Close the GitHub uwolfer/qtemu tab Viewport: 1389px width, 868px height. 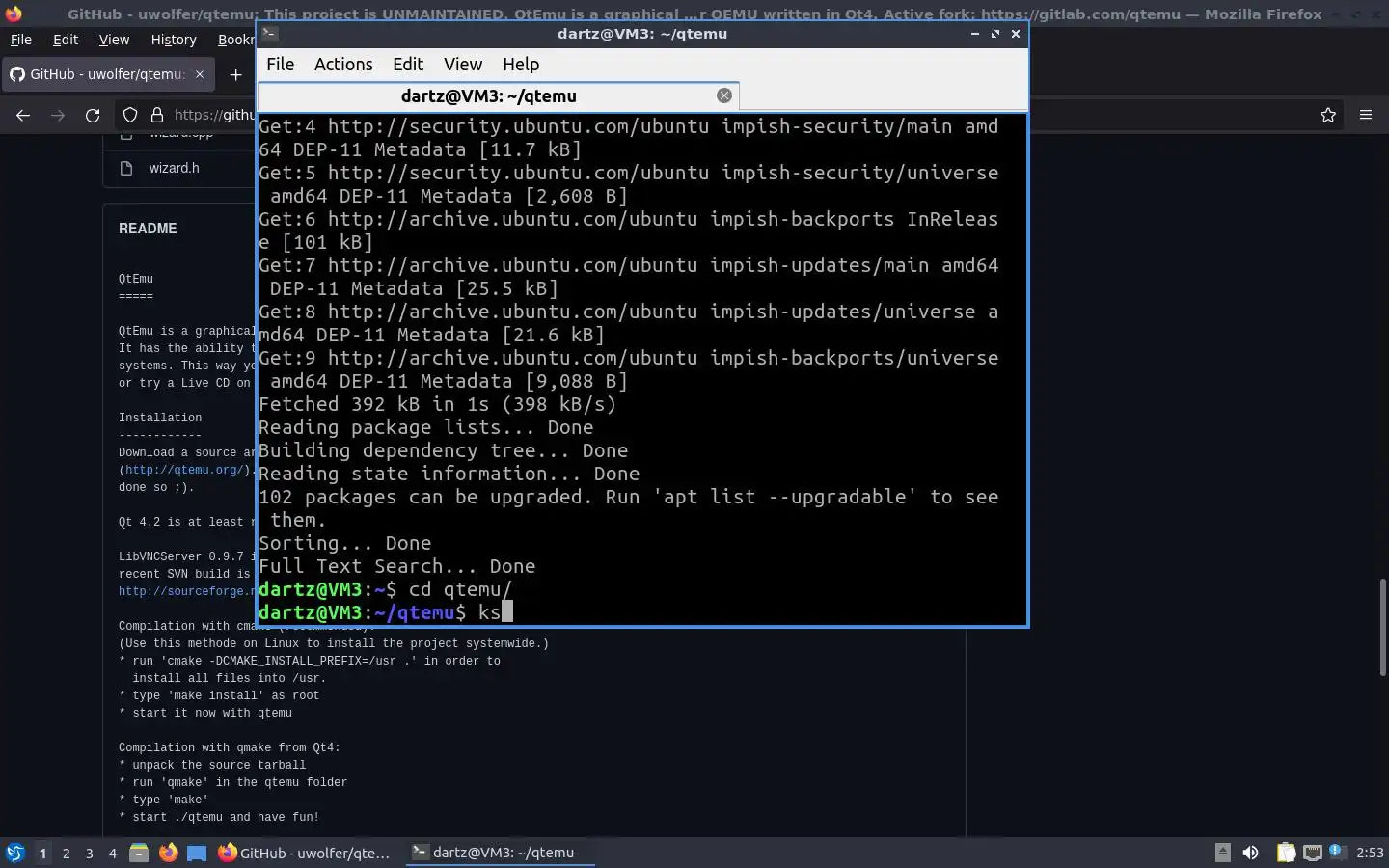click(x=200, y=74)
